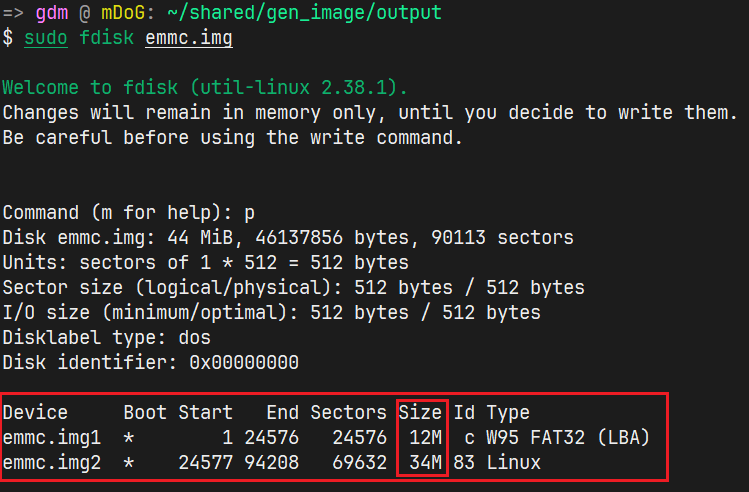This screenshot has width=749, height=492.
Task: Click the '12M' size value
Action: pos(425,437)
